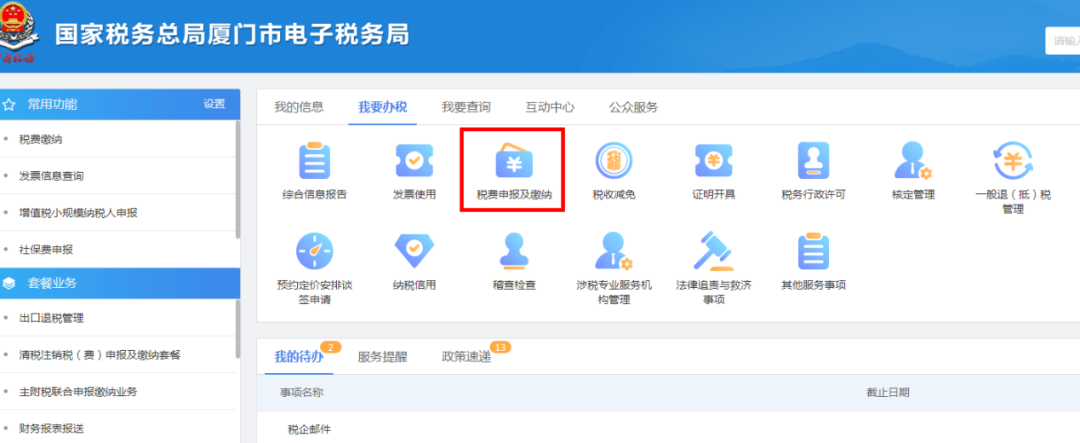Select the 服务提醒 tab

click(x=382, y=357)
